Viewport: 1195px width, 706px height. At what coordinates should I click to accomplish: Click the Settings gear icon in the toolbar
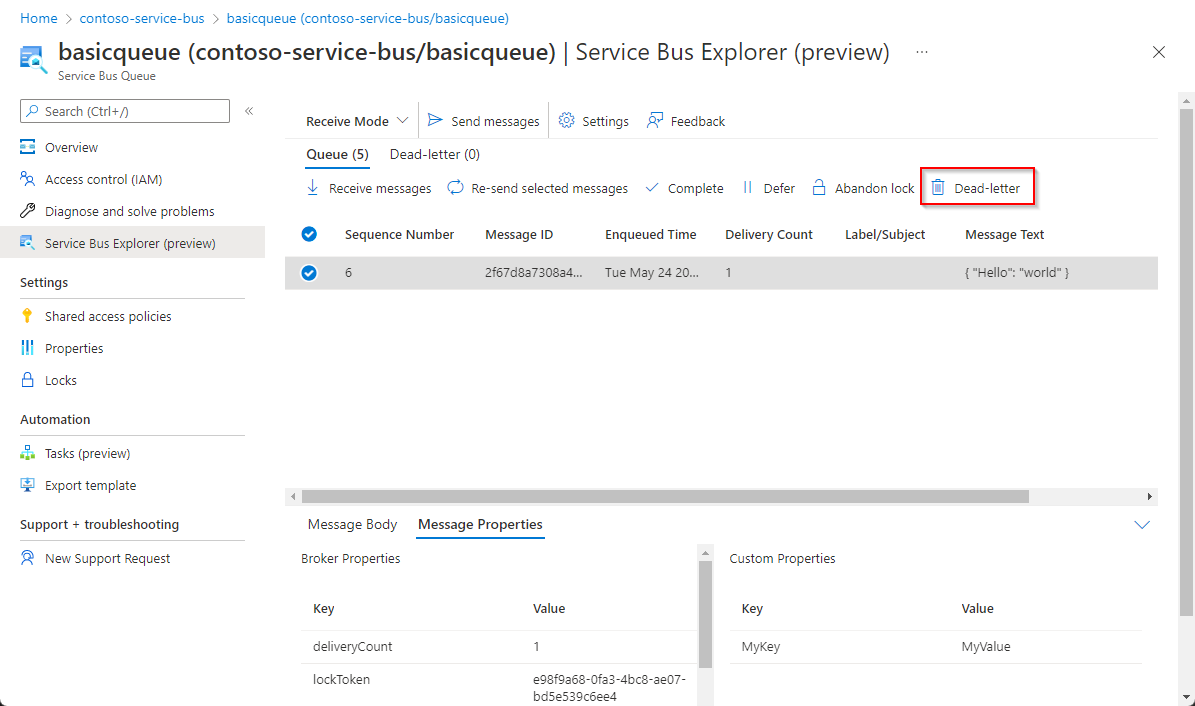click(x=566, y=120)
